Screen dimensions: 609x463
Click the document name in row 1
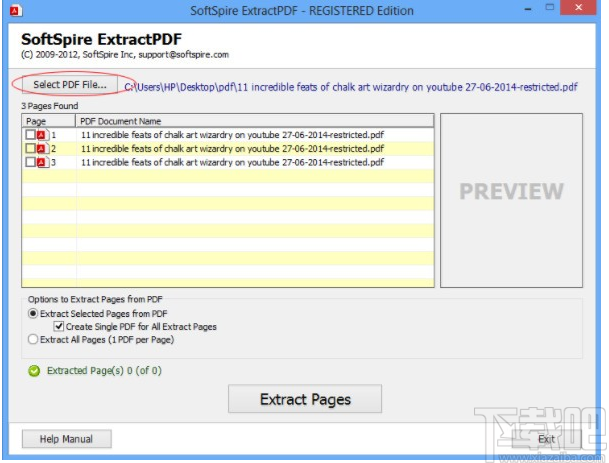click(232, 135)
